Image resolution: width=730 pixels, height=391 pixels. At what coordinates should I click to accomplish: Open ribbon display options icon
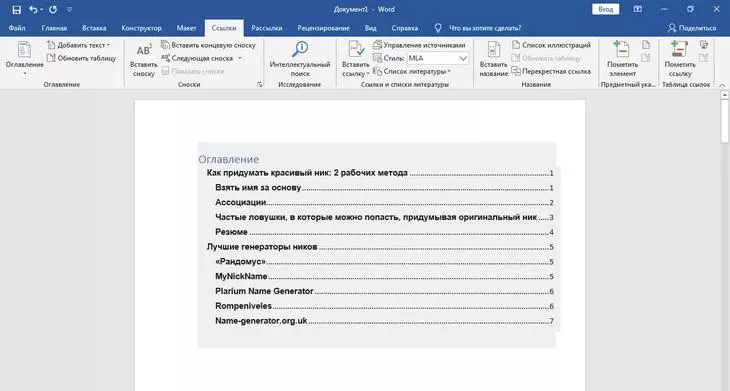pyautogui.click(x=638, y=9)
